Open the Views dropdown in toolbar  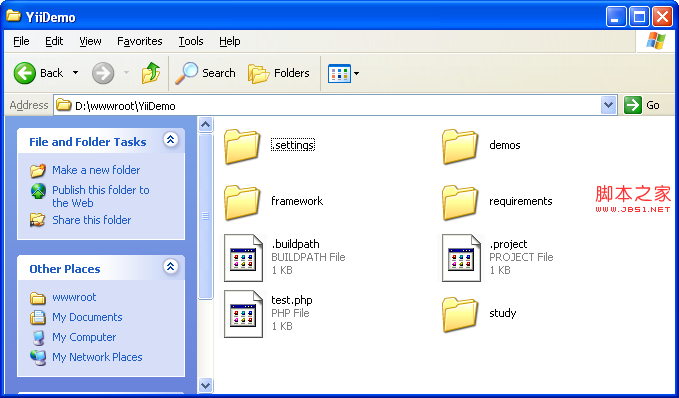[x=344, y=73]
